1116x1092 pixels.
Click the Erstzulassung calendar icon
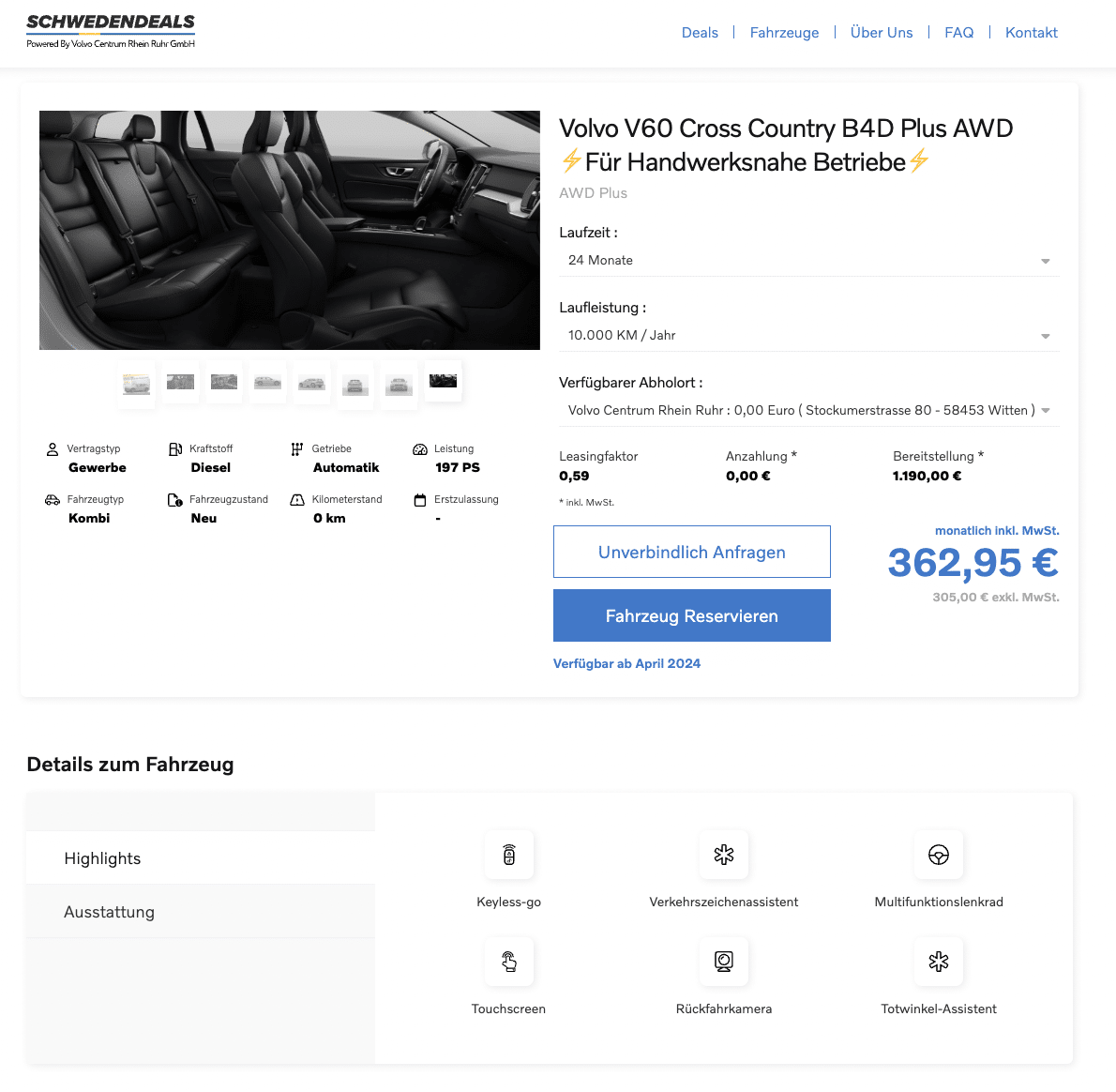(x=420, y=500)
